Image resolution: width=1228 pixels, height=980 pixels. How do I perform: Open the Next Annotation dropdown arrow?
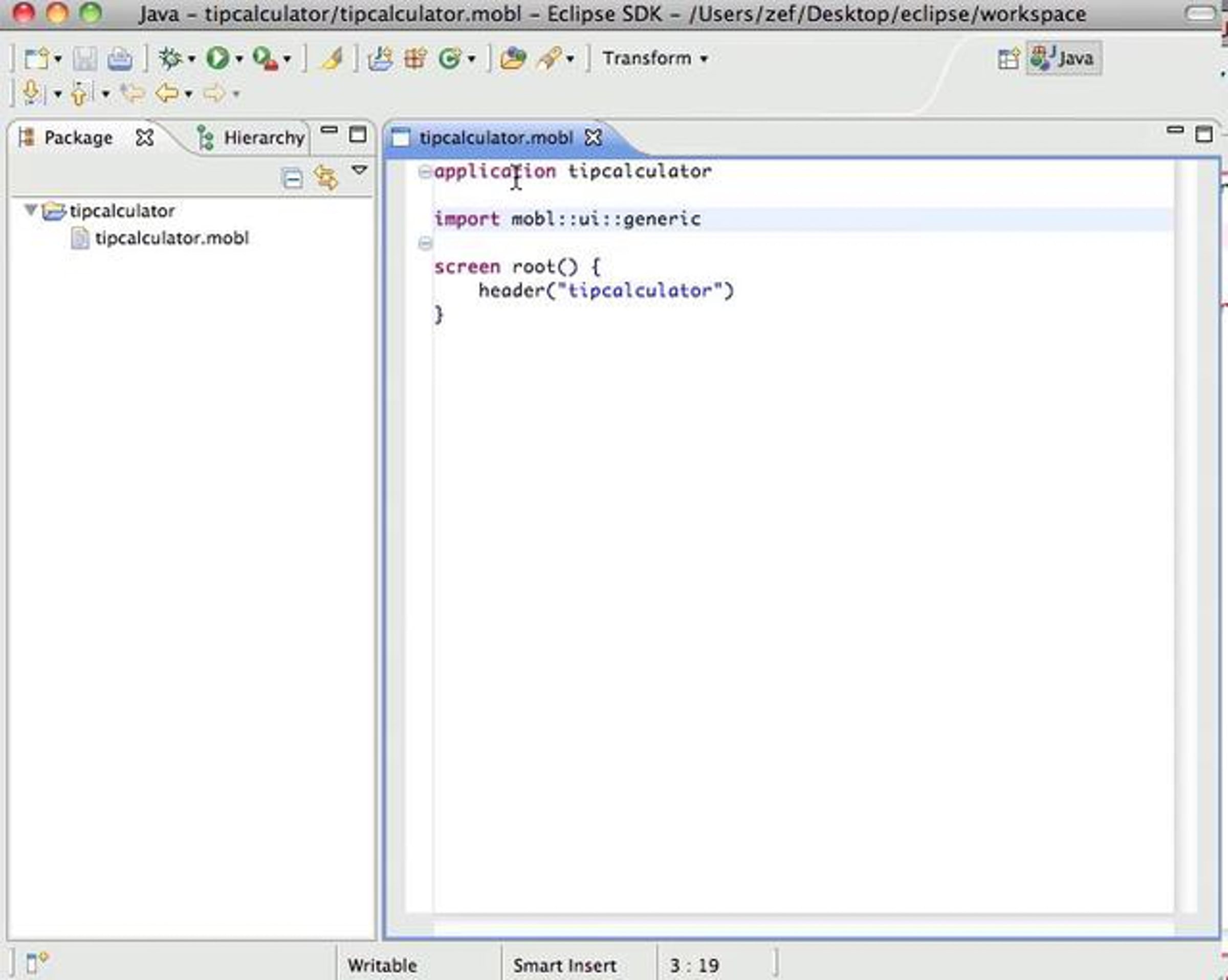(x=57, y=94)
